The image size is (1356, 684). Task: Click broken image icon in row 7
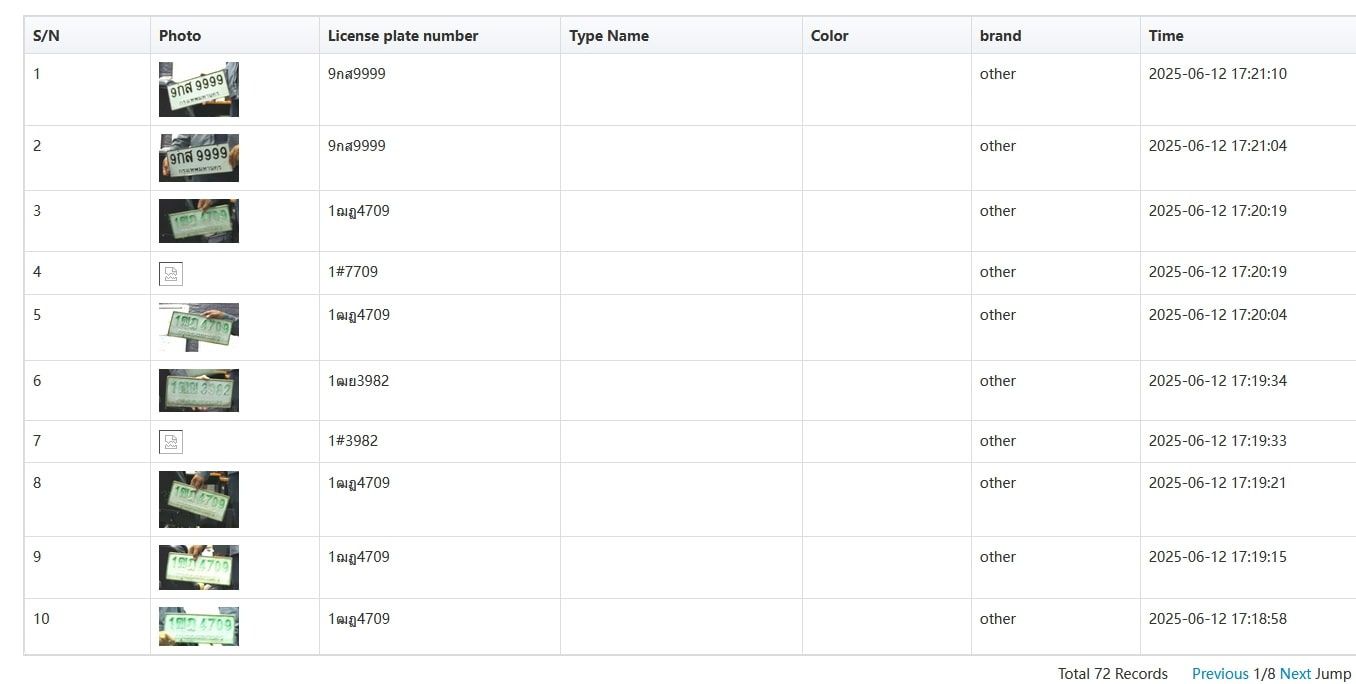[x=171, y=442]
